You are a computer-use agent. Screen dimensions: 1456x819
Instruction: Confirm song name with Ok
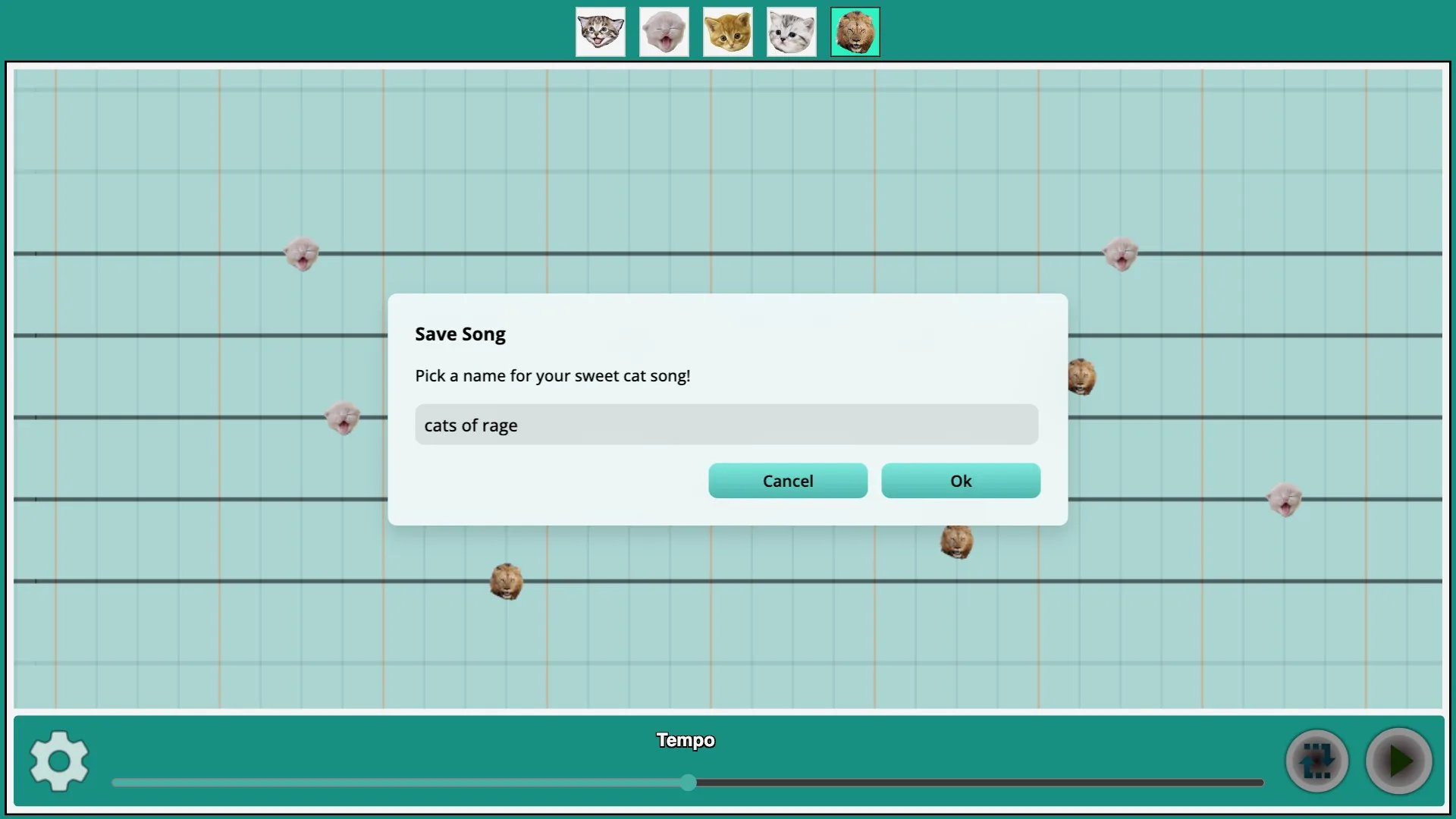click(961, 481)
